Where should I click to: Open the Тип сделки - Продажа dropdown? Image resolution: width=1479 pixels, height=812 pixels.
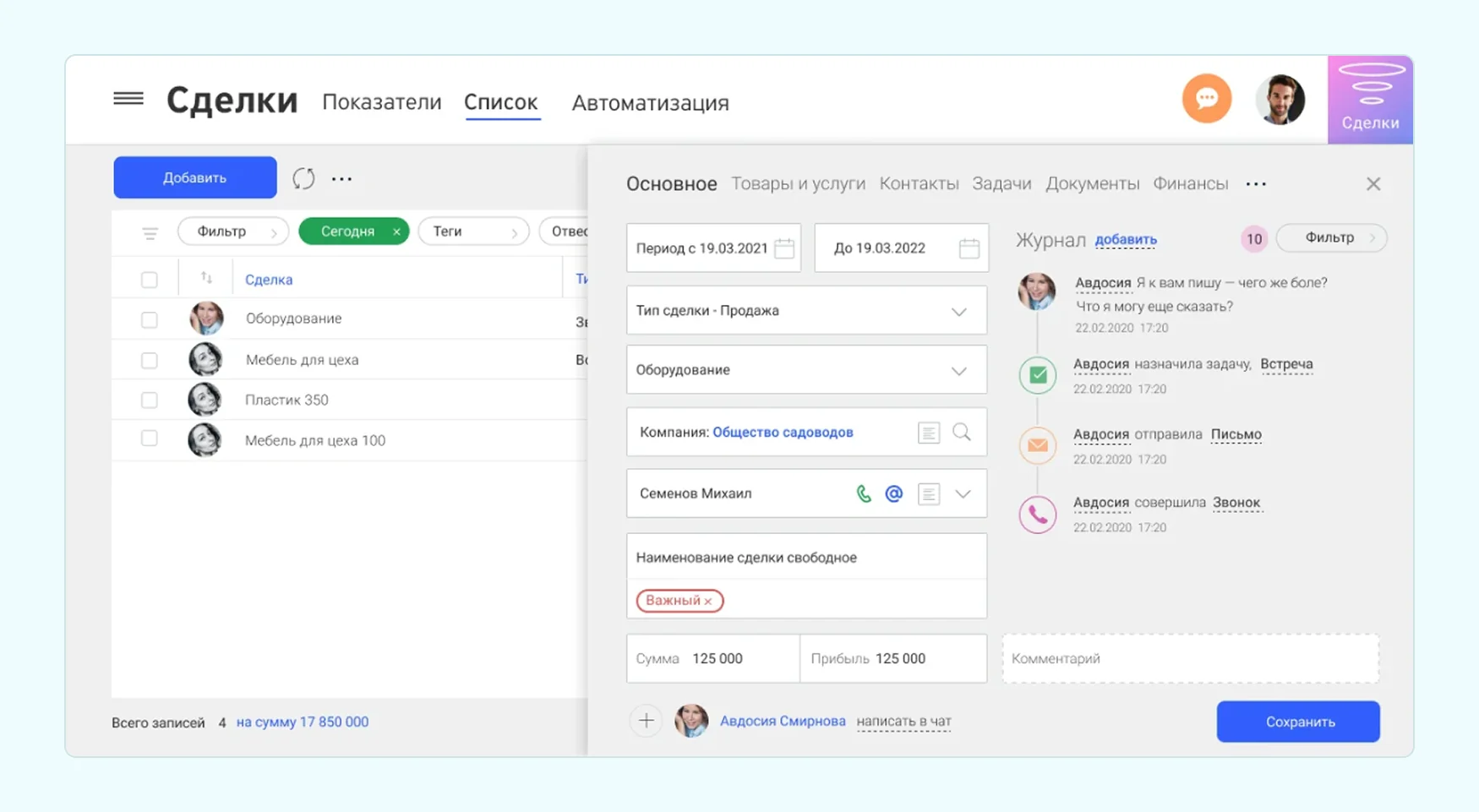click(806, 310)
